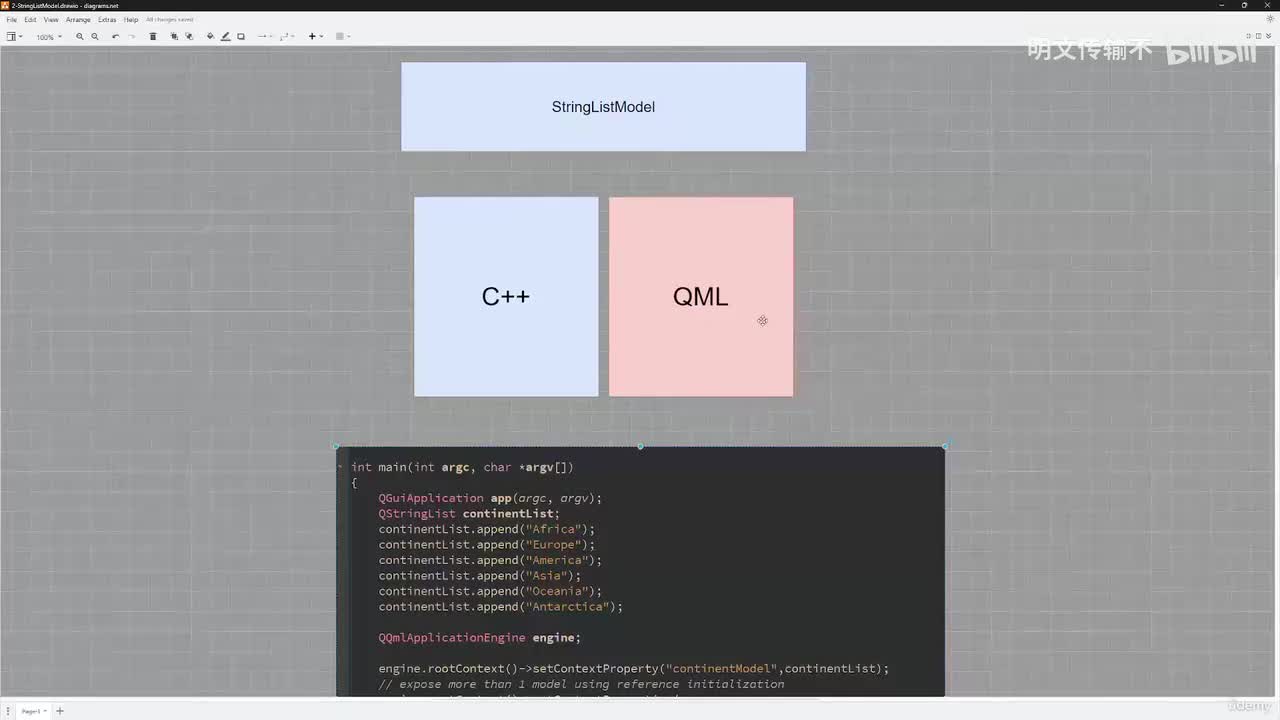This screenshot has height=720, width=1280.
Task: Click the '// expose more than 1 model' comment
Action: (581, 684)
